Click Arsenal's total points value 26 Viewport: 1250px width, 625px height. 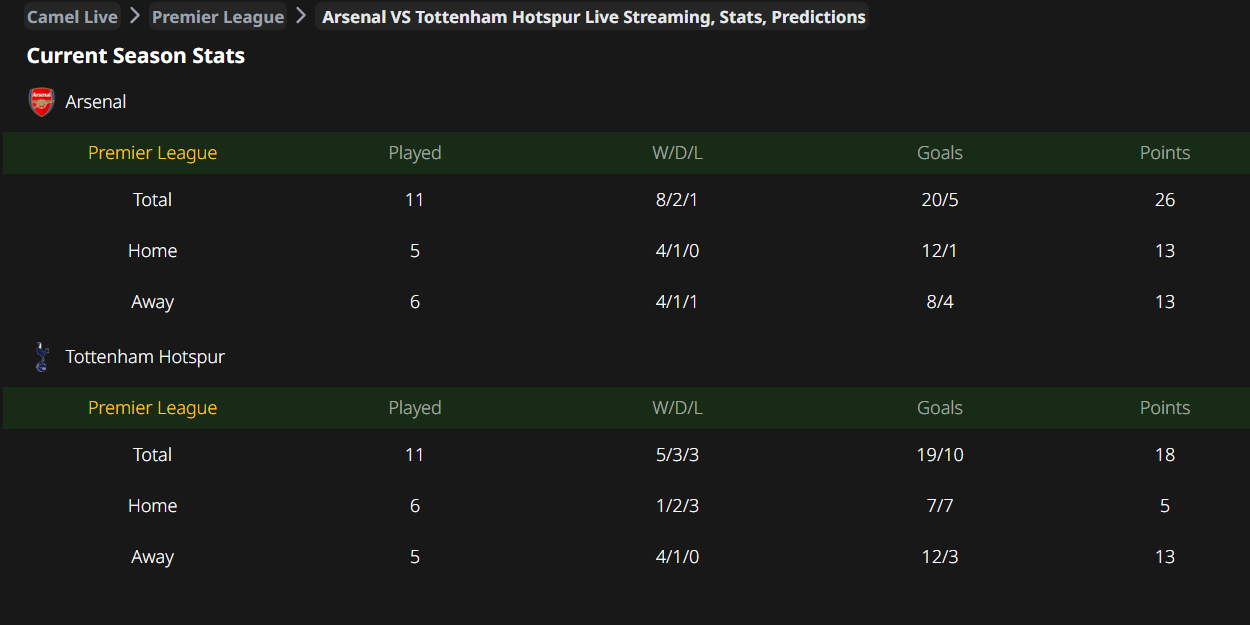[x=1165, y=200]
